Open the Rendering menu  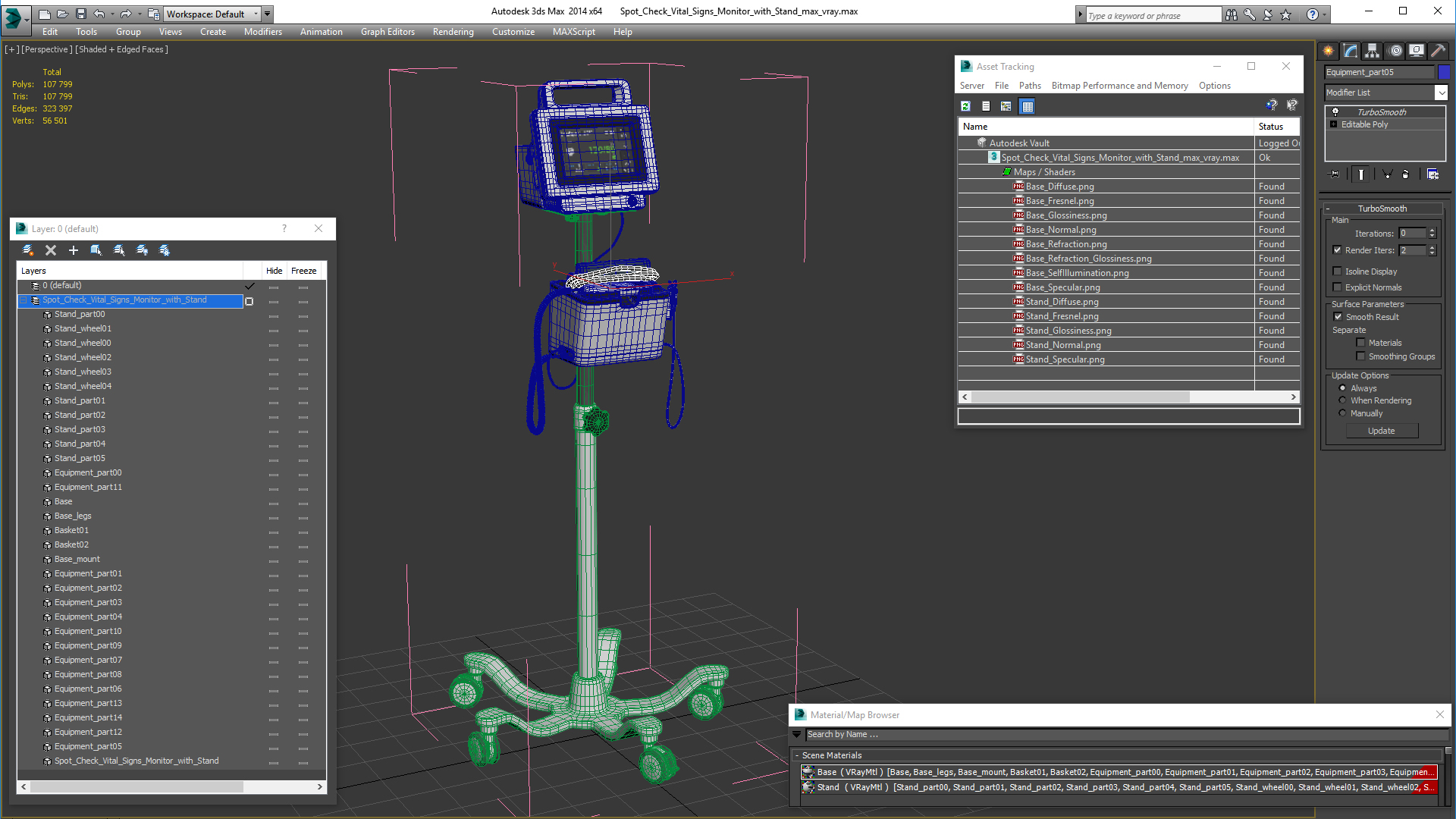[x=453, y=32]
